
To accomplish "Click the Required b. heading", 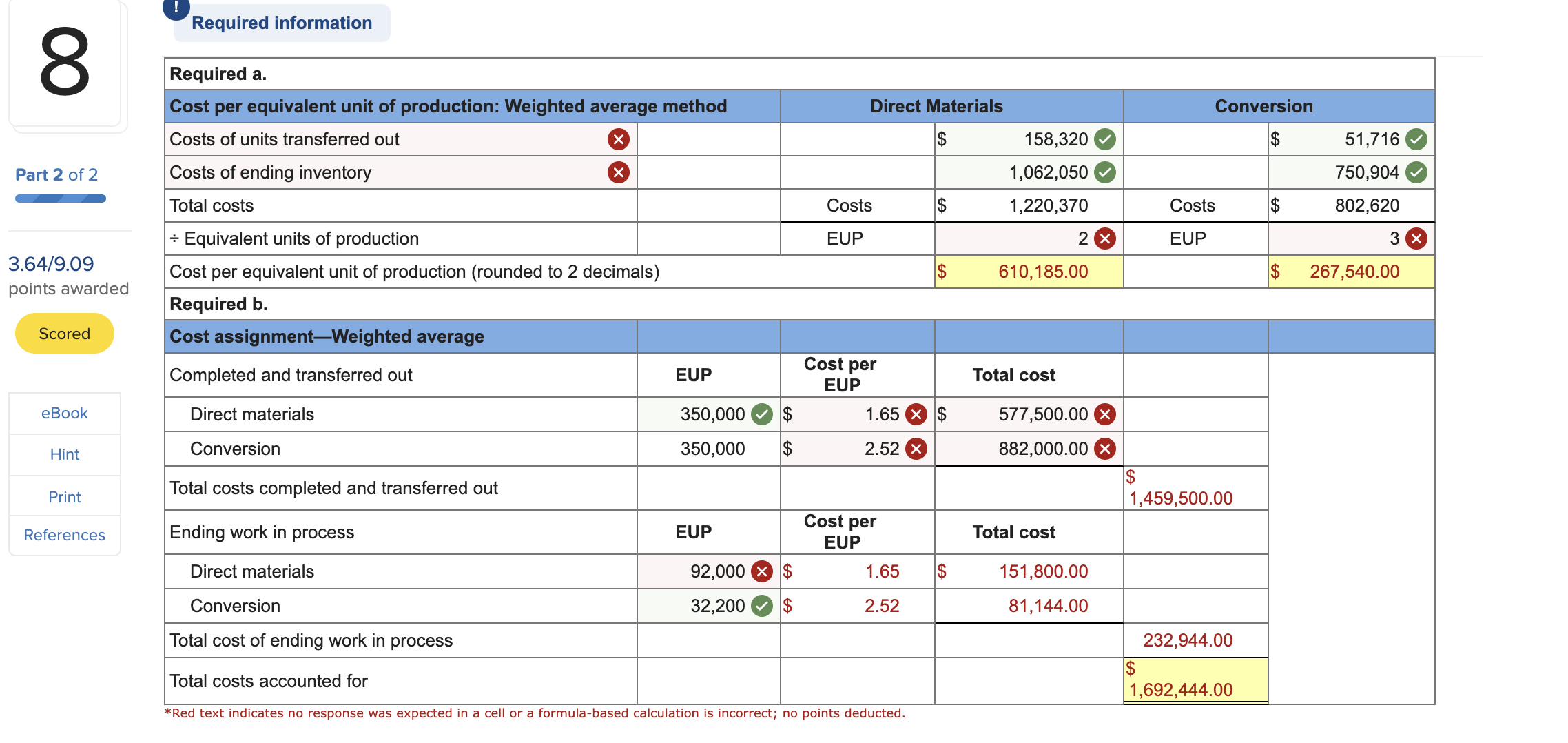I will [218, 304].
